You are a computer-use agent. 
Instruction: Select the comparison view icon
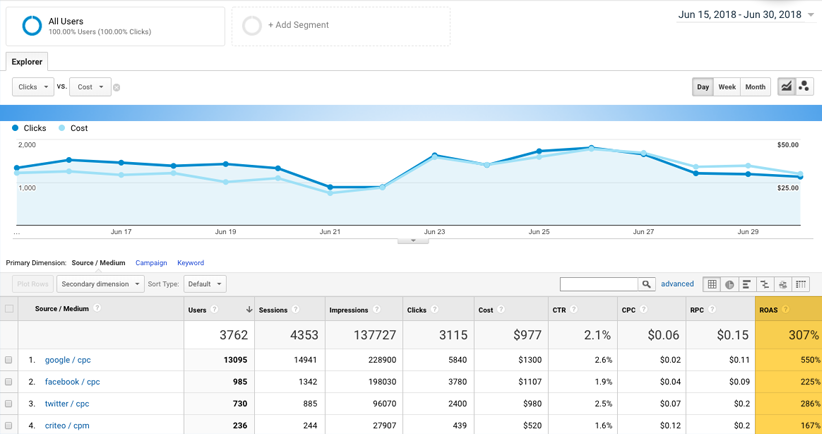765,284
